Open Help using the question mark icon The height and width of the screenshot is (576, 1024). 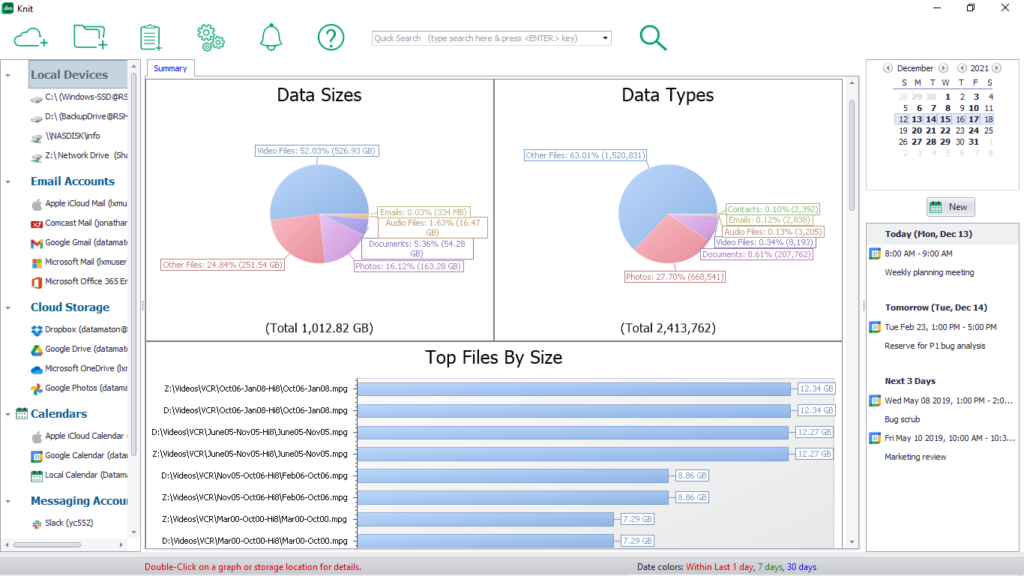point(330,36)
